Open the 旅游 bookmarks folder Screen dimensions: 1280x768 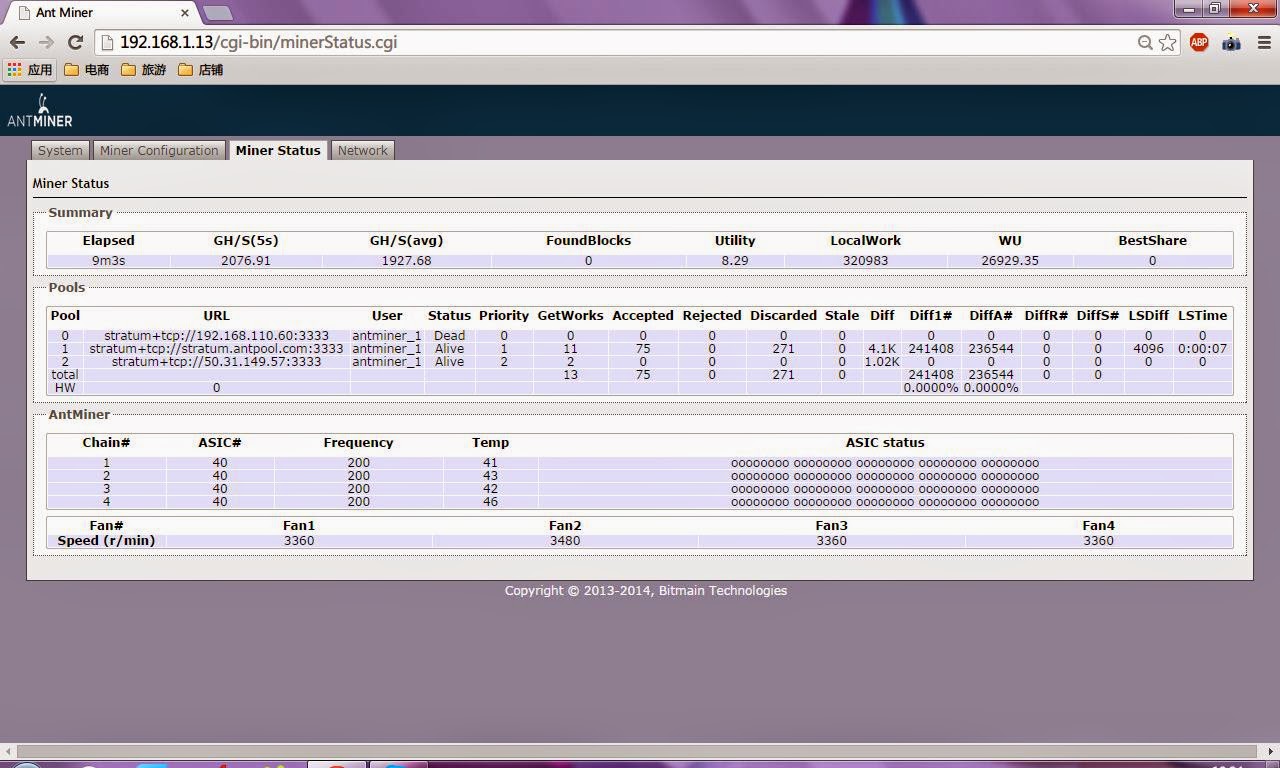(144, 70)
